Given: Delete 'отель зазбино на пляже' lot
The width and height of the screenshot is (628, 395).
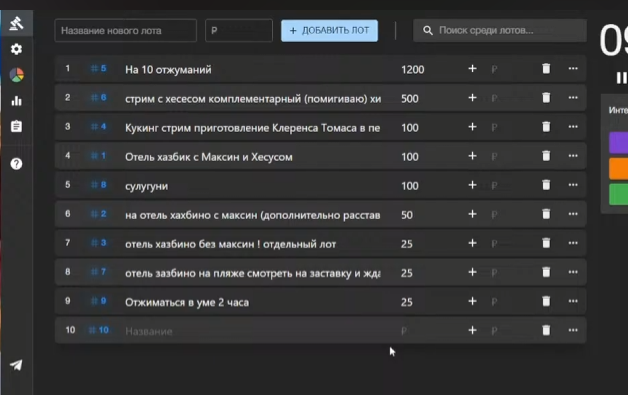Looking at the screenshot, I should click(x=546, y=272).
